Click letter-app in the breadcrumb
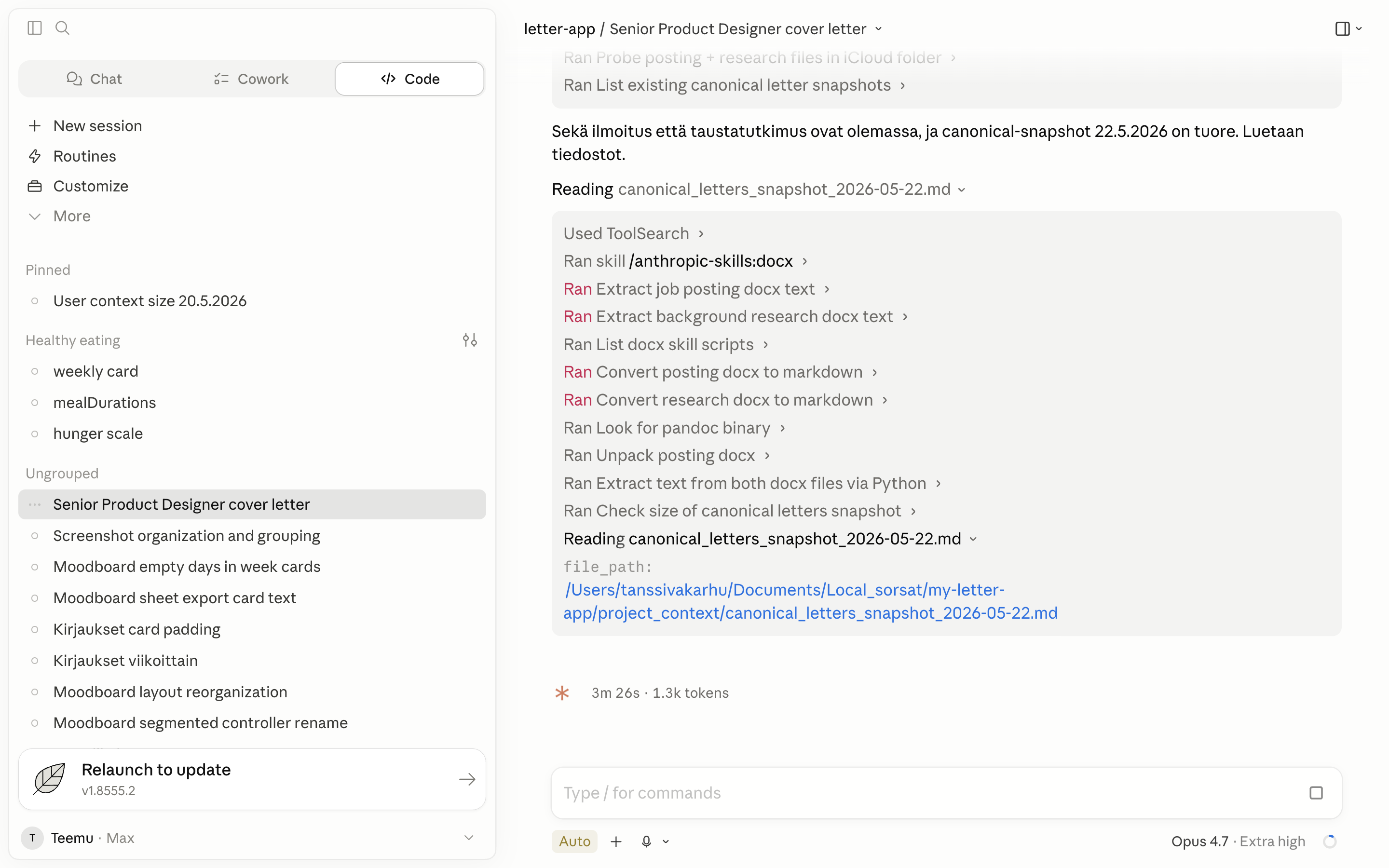The width and height of the screenshot is (1389, 868). tap(559, 29)
